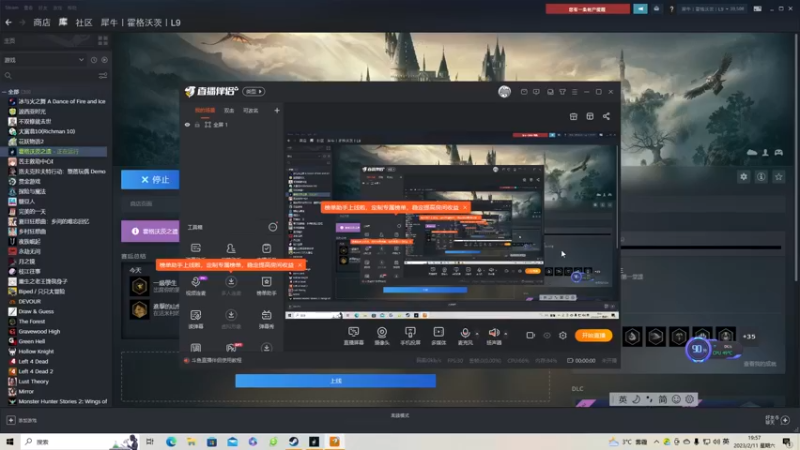Toggle lock icon for 全屏 1 source
Image resolution: width=800 pixels, height=450 pixels.
coord(197,124)
